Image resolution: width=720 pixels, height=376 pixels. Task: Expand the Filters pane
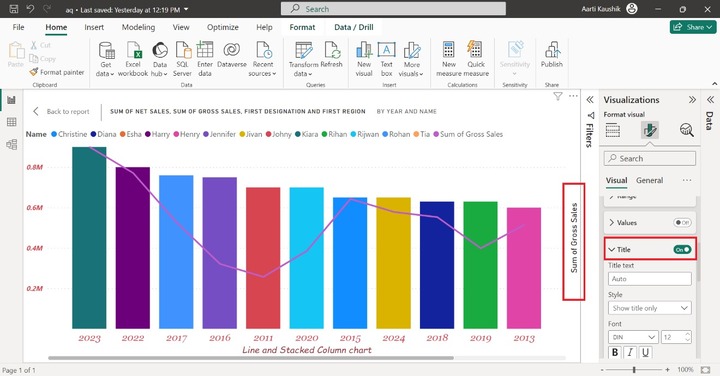pos(590,100)
